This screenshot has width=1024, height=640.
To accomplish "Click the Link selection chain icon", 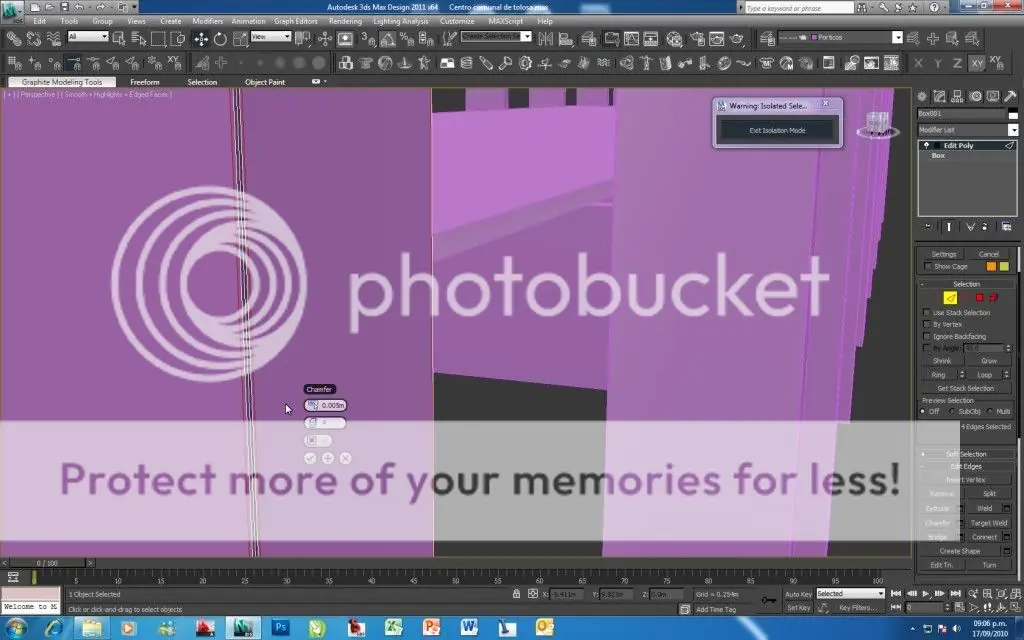I will coord(13,39).
